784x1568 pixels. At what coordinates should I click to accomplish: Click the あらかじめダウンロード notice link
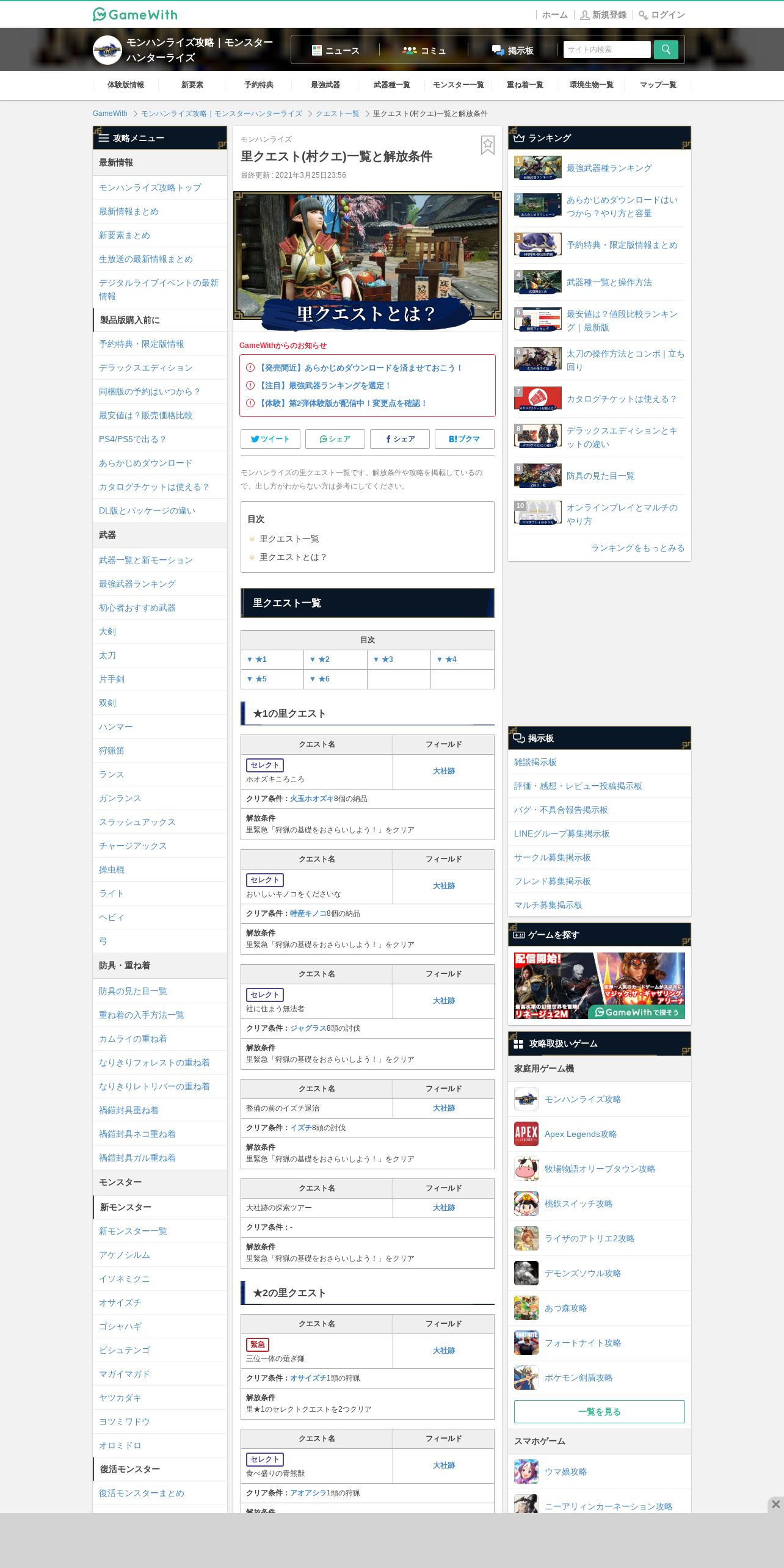(360, 368)
